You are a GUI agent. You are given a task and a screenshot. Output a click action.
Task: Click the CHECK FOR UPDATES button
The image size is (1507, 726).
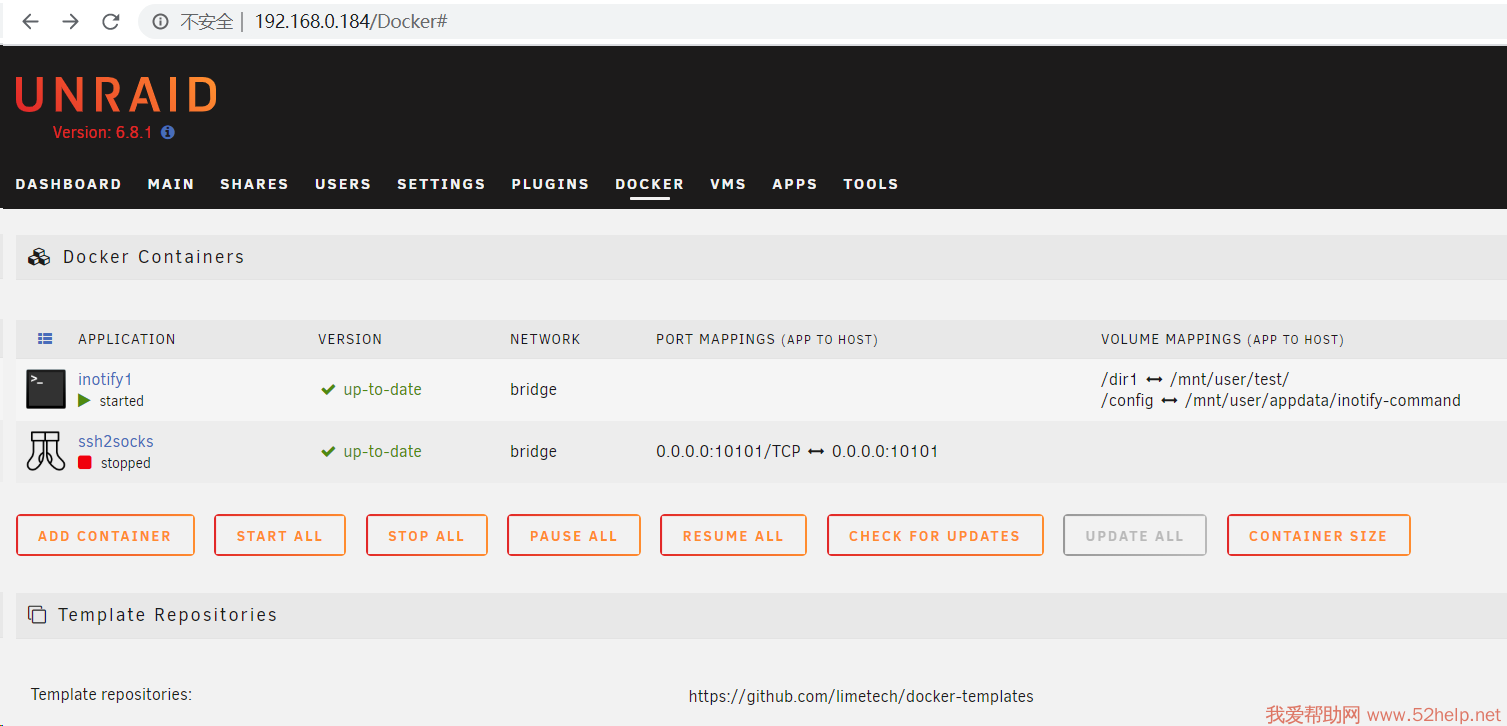point(935,535)
